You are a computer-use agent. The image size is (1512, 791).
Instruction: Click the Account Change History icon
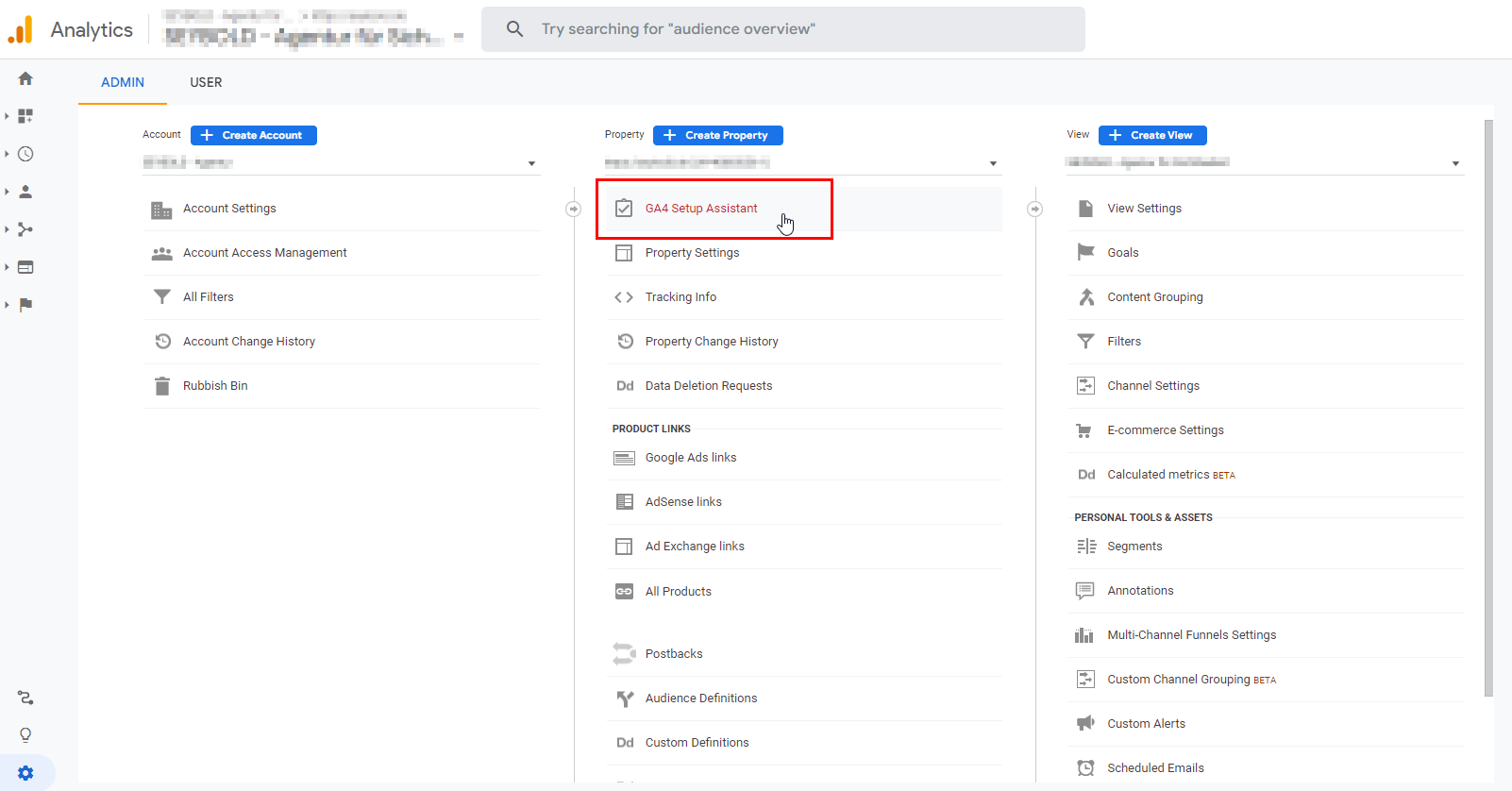tap(162, 342)
